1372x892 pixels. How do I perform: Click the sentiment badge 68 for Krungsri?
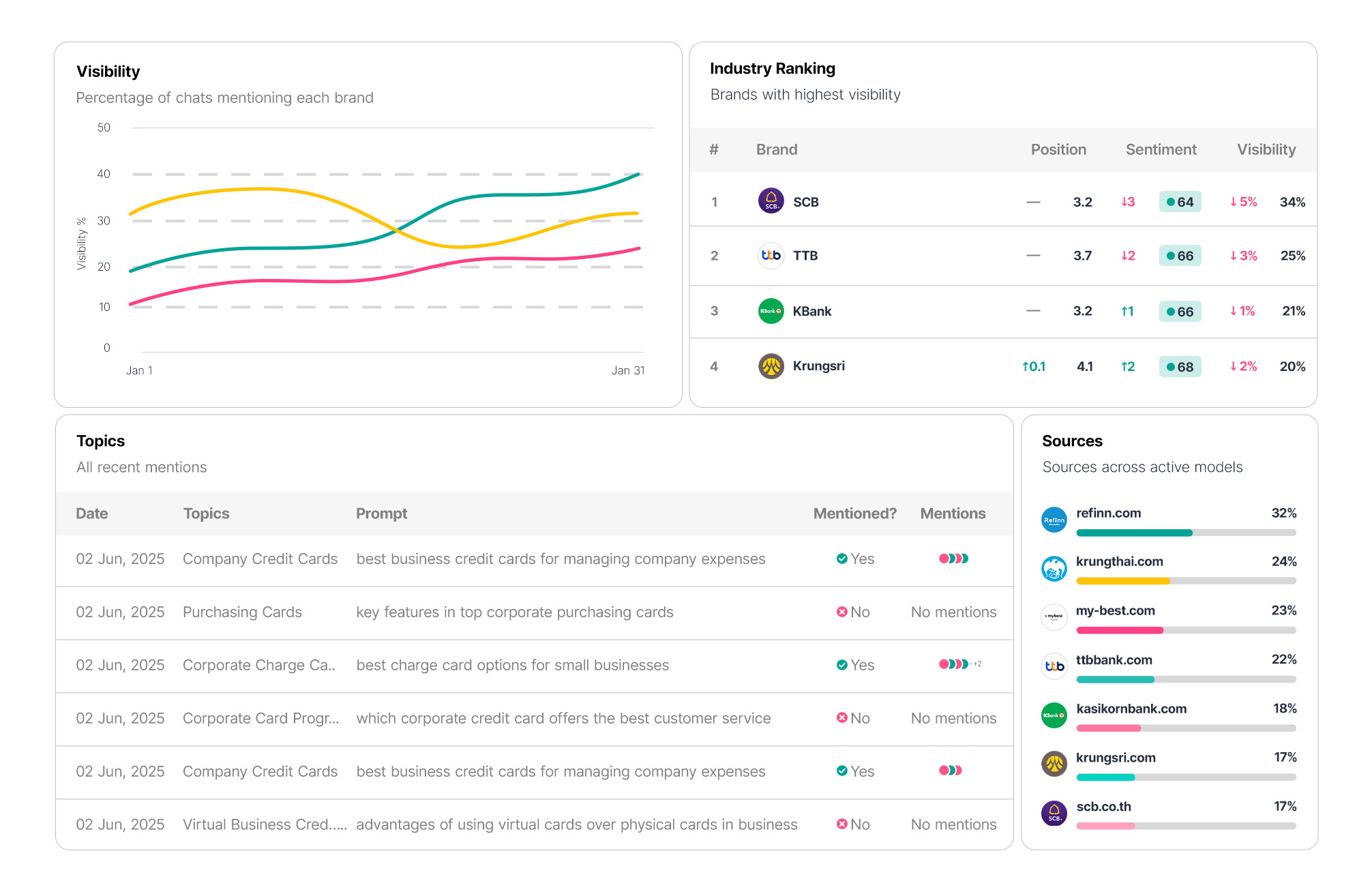pyautogui.click(x=1180, y=367)
